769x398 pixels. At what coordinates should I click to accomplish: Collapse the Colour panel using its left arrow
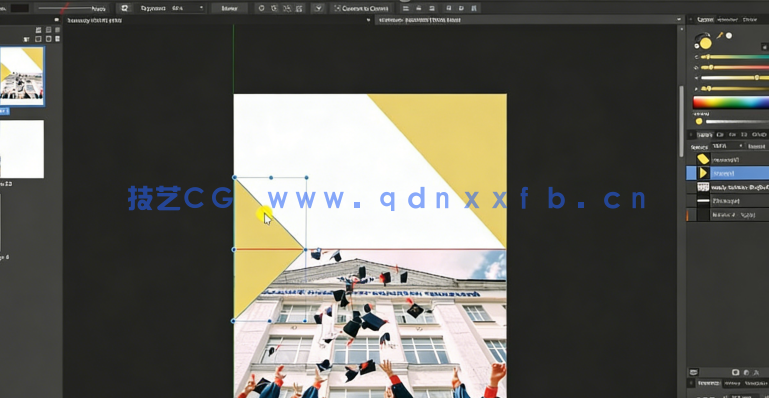click(691, 20)
